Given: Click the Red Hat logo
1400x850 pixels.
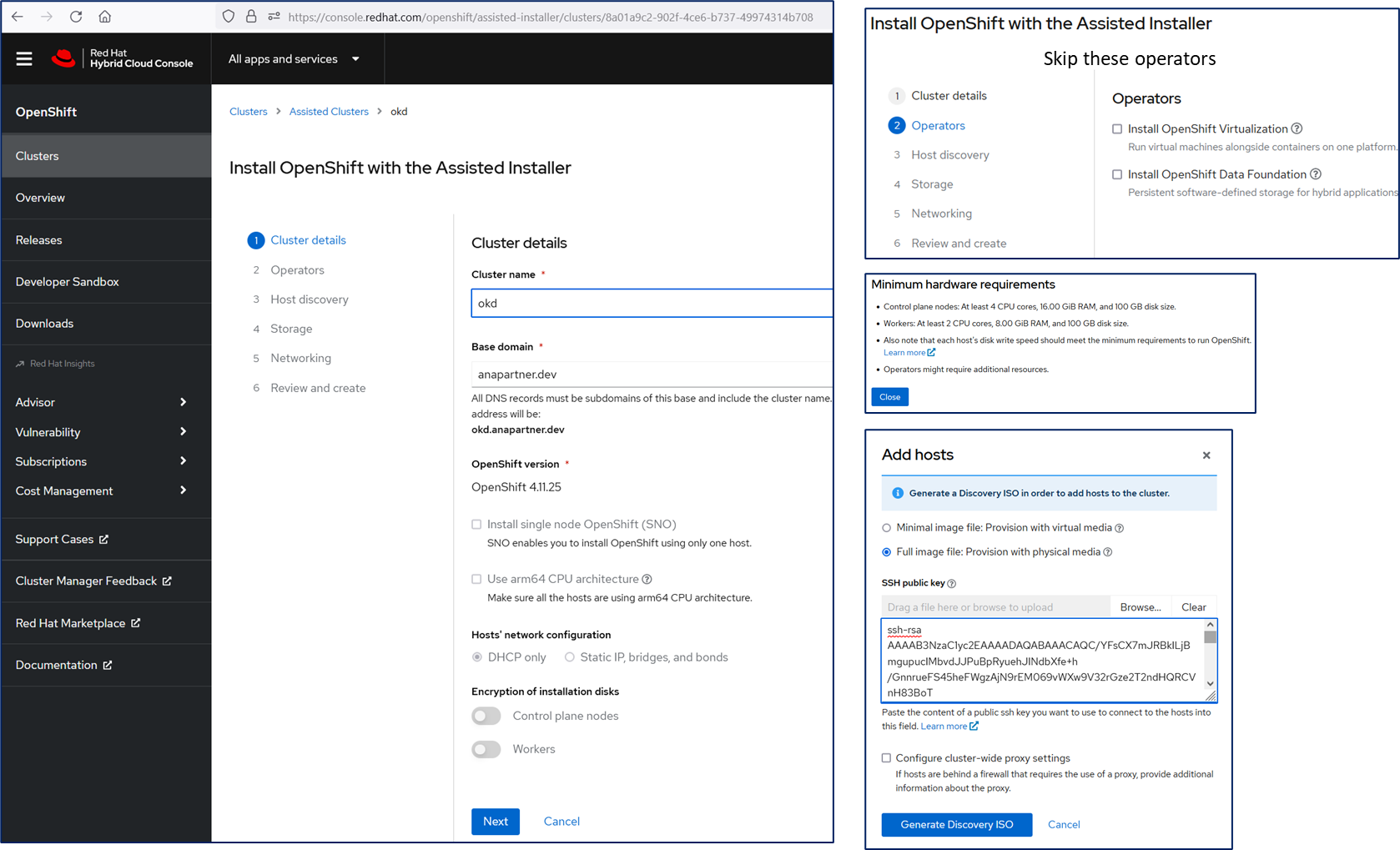Looking at the screenshot, I should click(x=63, y=58).
